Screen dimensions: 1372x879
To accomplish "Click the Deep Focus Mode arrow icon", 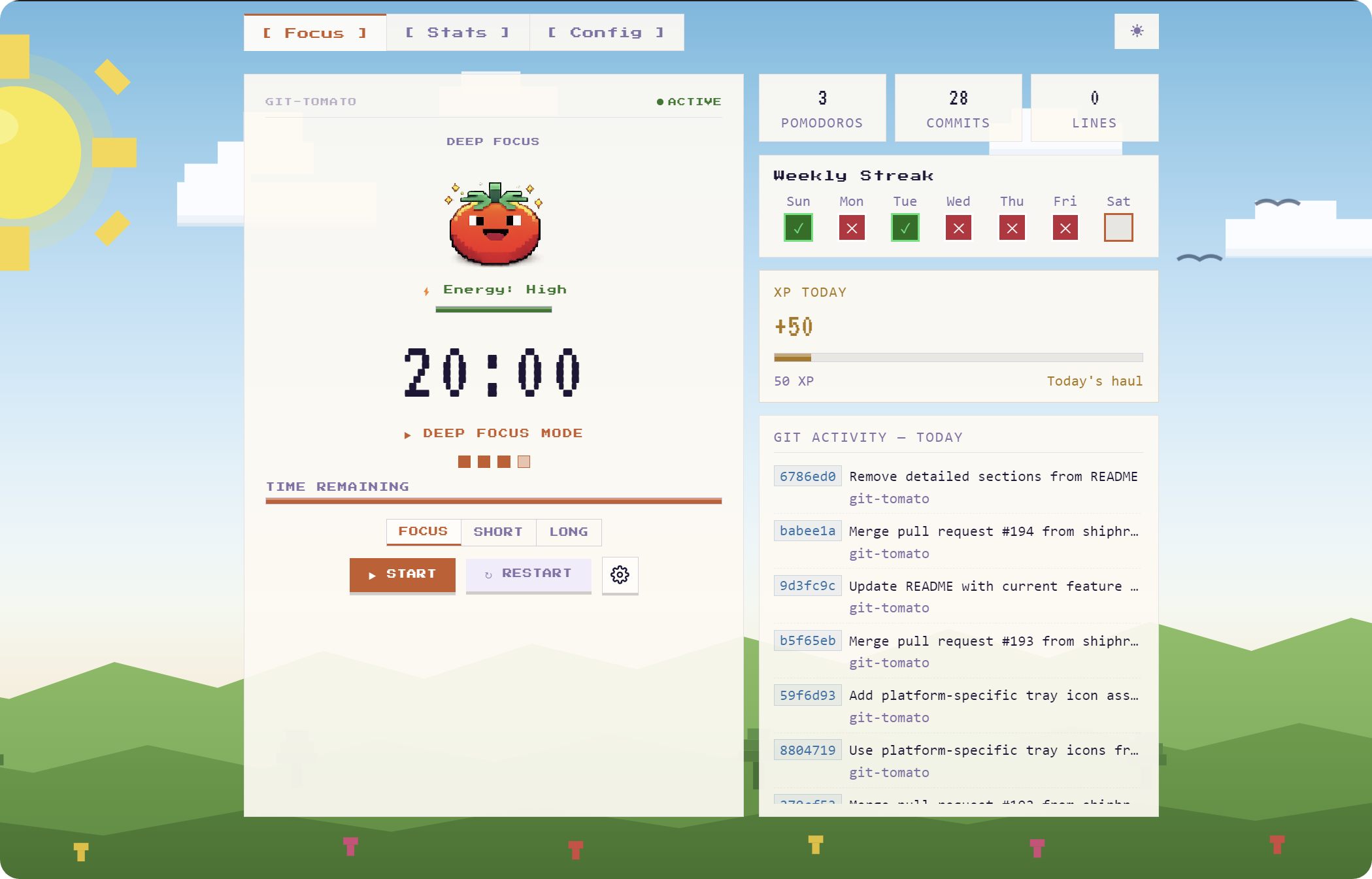I will [407, 435].
